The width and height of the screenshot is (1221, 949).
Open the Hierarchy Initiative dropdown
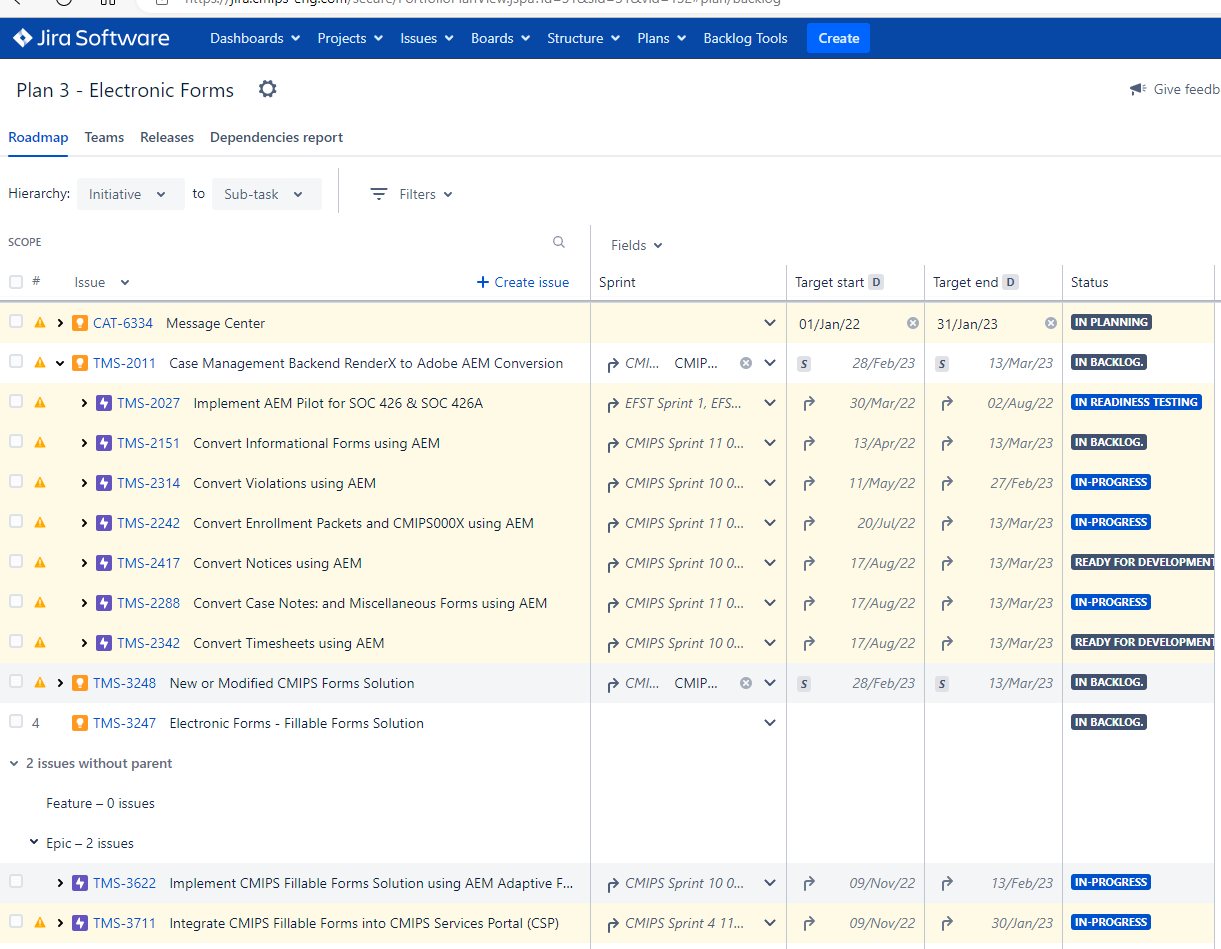pos(130,193)
